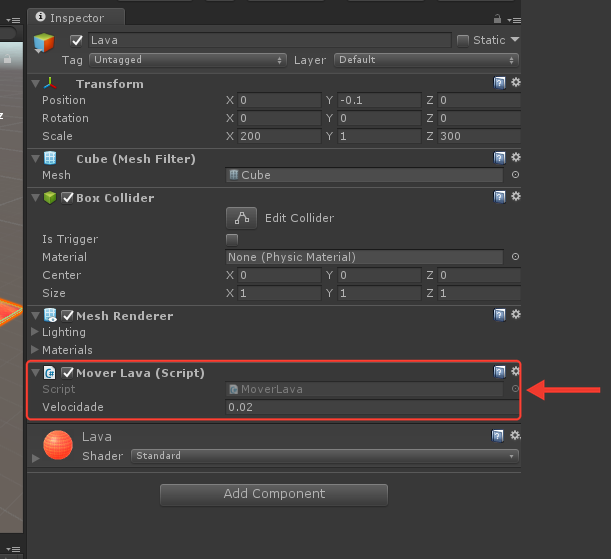Open Mover Lava script help icon

pyautogui.click(x=499, y=372)
